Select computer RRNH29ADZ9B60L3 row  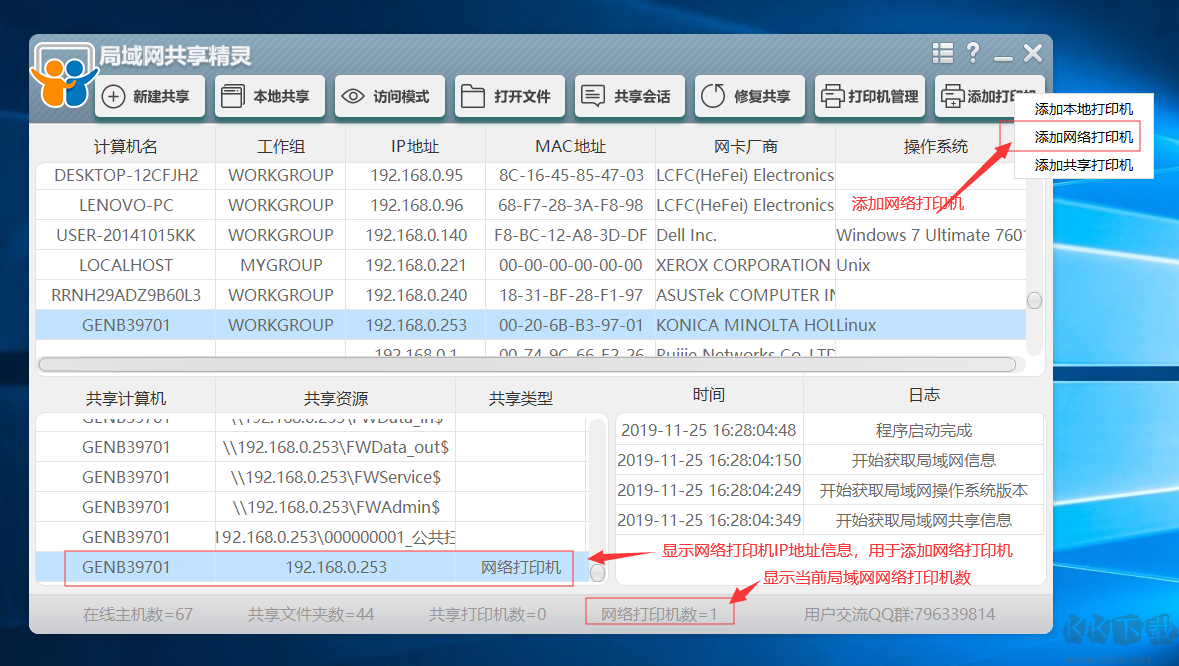point(531,295)
